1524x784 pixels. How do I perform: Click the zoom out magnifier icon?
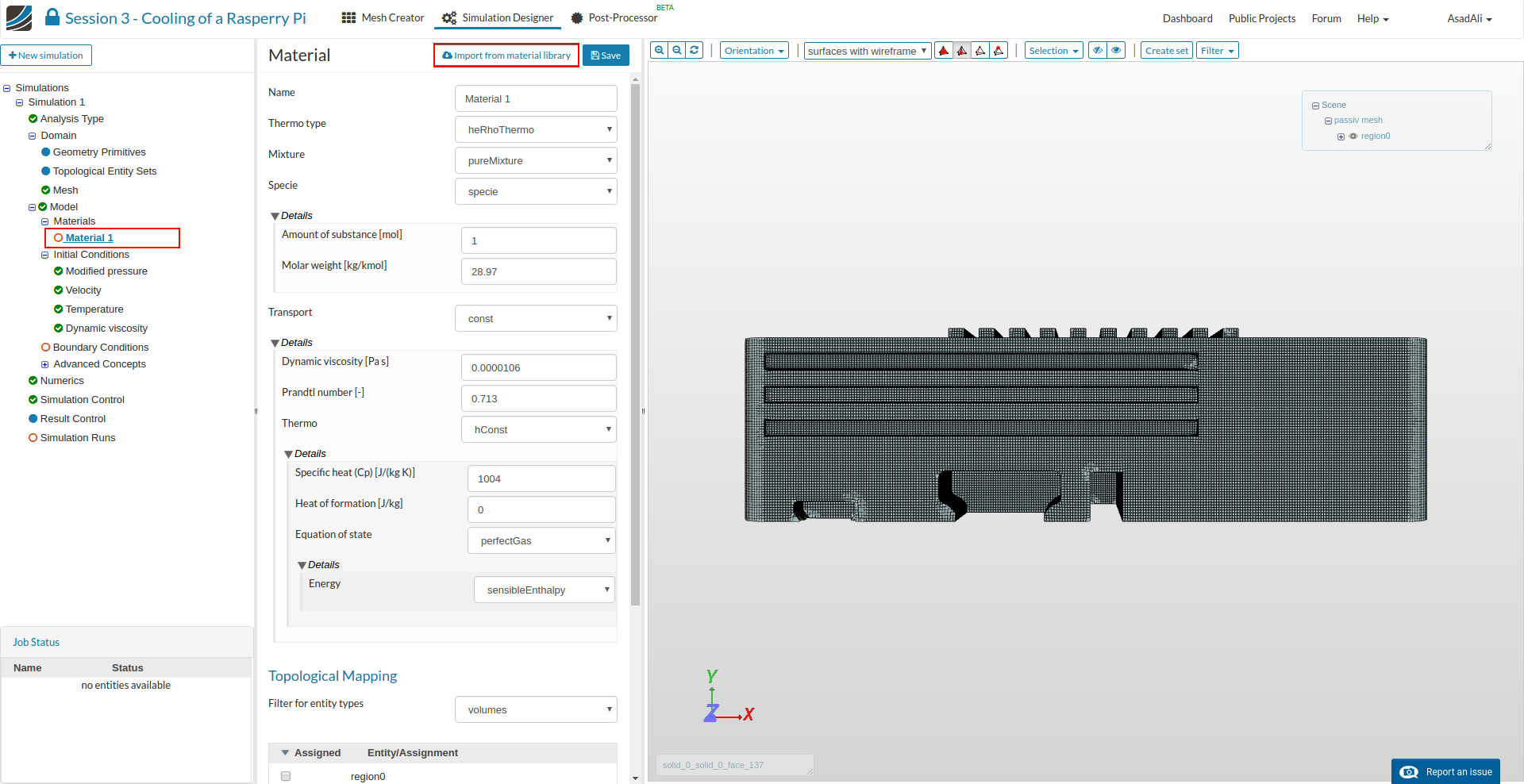click(677, 50)
